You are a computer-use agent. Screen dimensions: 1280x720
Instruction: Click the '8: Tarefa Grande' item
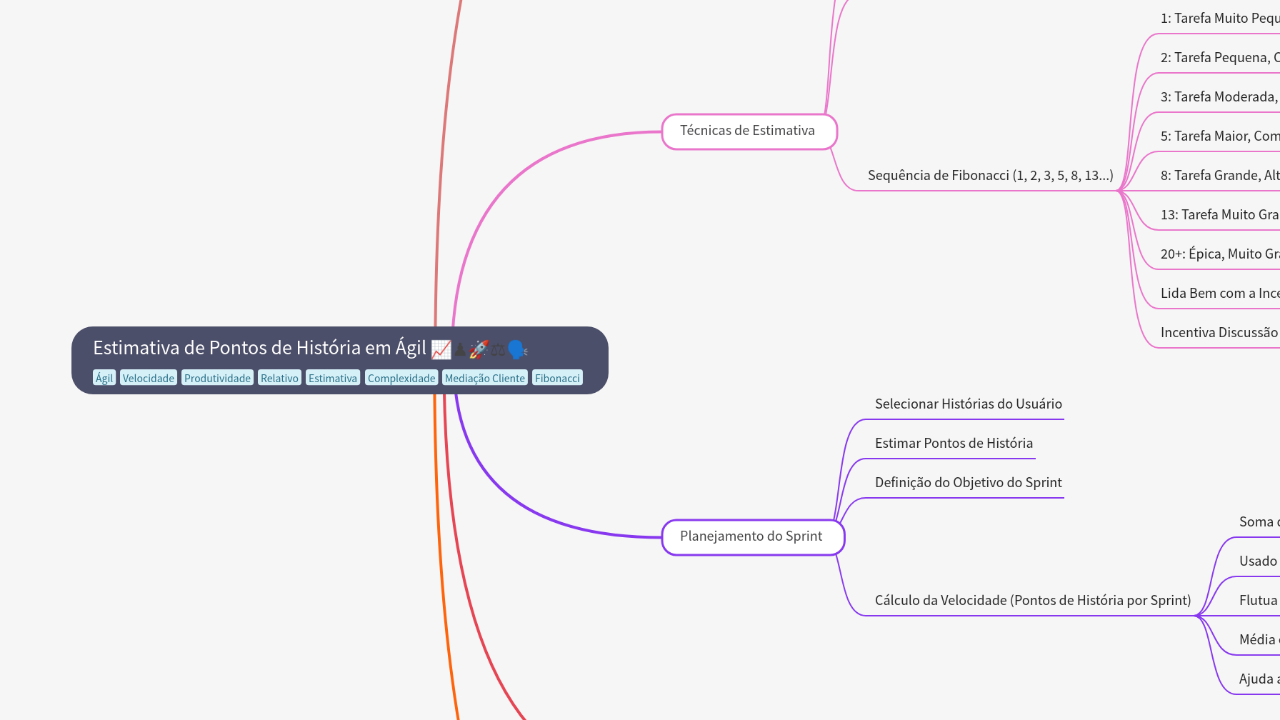pos(1220,175)
